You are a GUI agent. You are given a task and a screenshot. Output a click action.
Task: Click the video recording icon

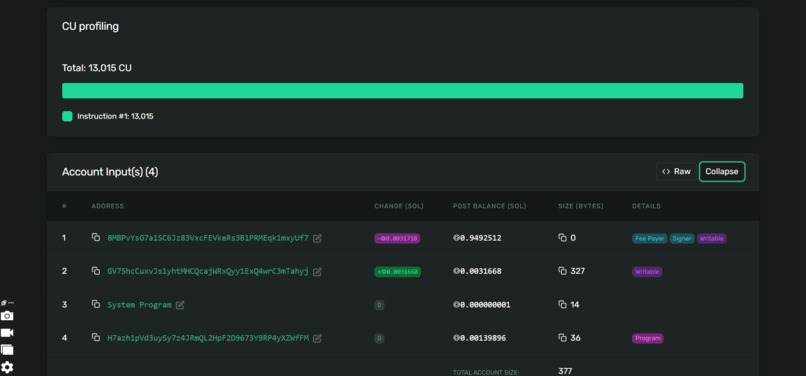click(x=7, y=333)
